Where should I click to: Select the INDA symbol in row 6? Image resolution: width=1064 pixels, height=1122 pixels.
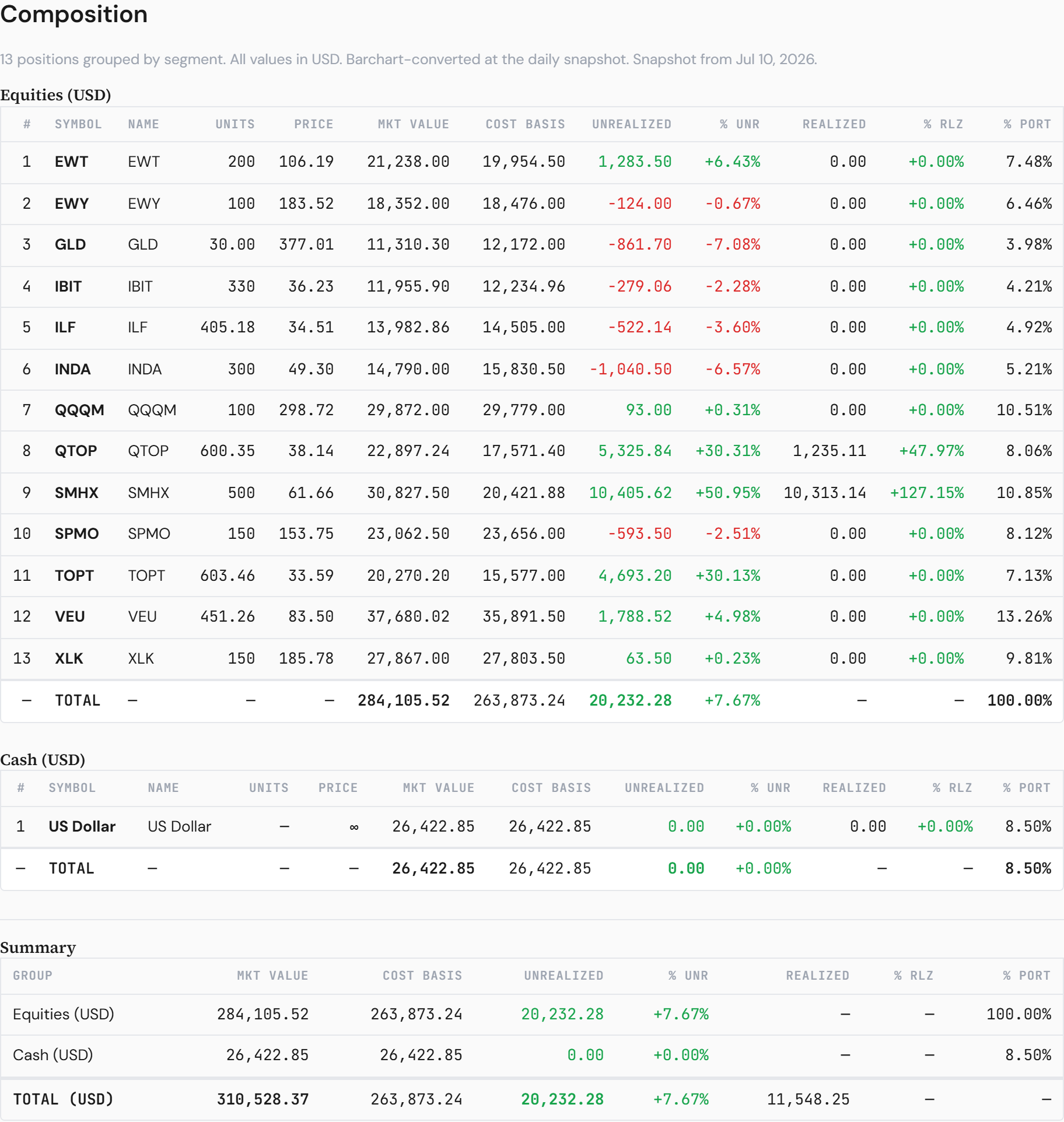pyautogui.click(x=72, y=369)
